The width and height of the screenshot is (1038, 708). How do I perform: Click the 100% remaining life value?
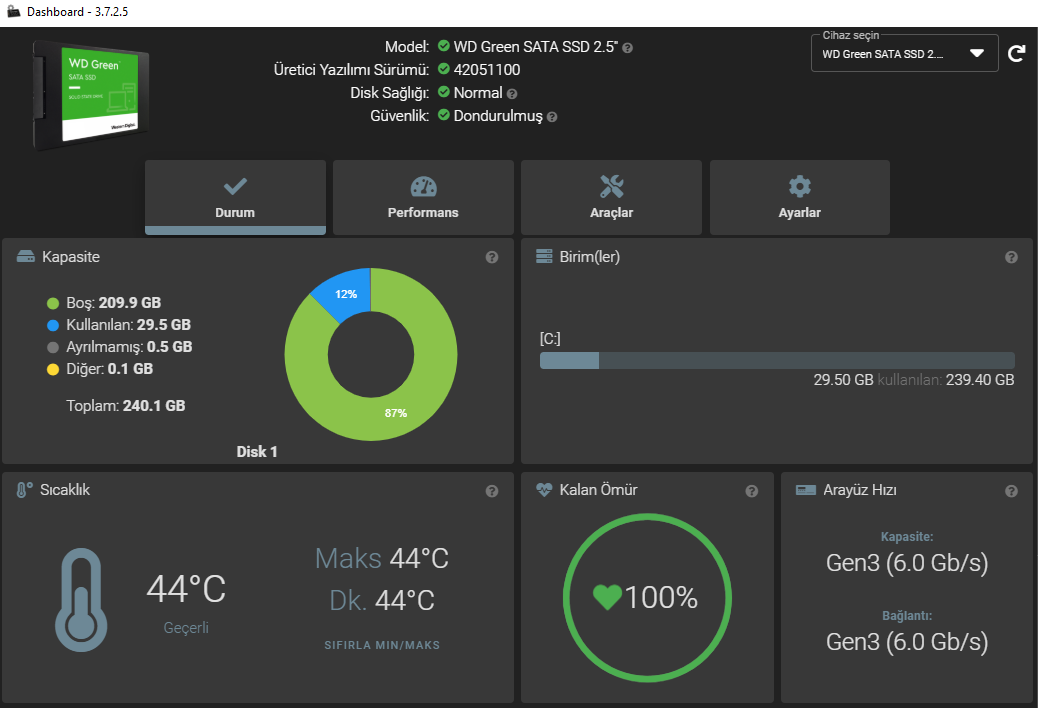(661, 597)
